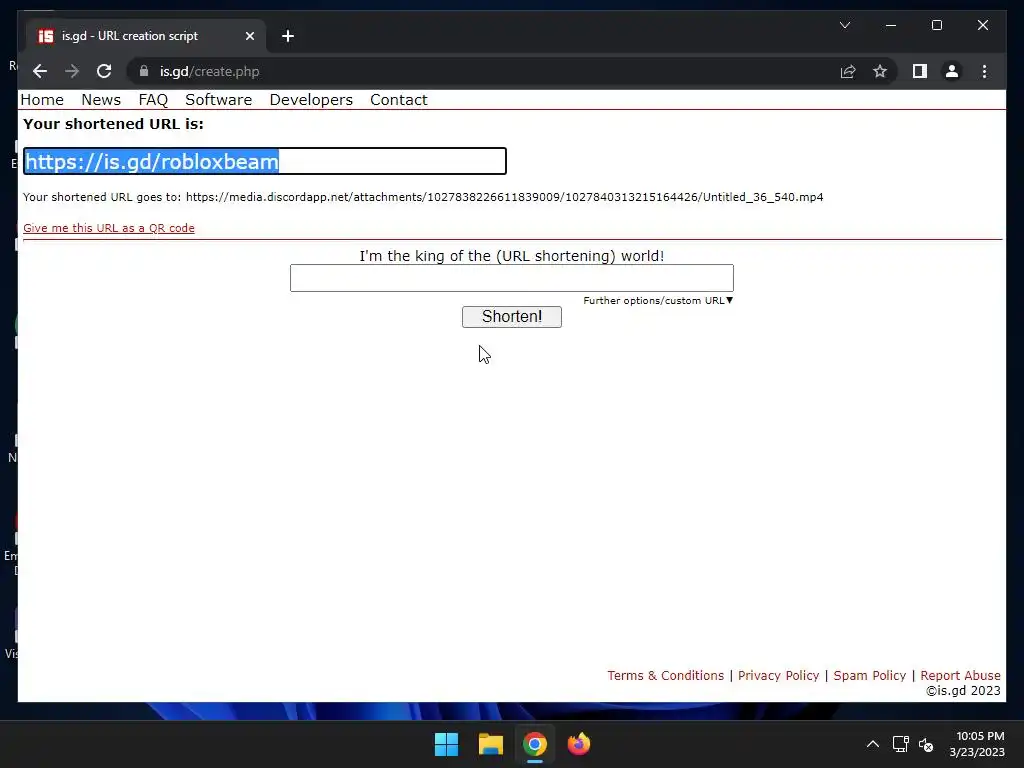
Task: Click the Chrome taskbar icon
Action: (x=534, y=744)
